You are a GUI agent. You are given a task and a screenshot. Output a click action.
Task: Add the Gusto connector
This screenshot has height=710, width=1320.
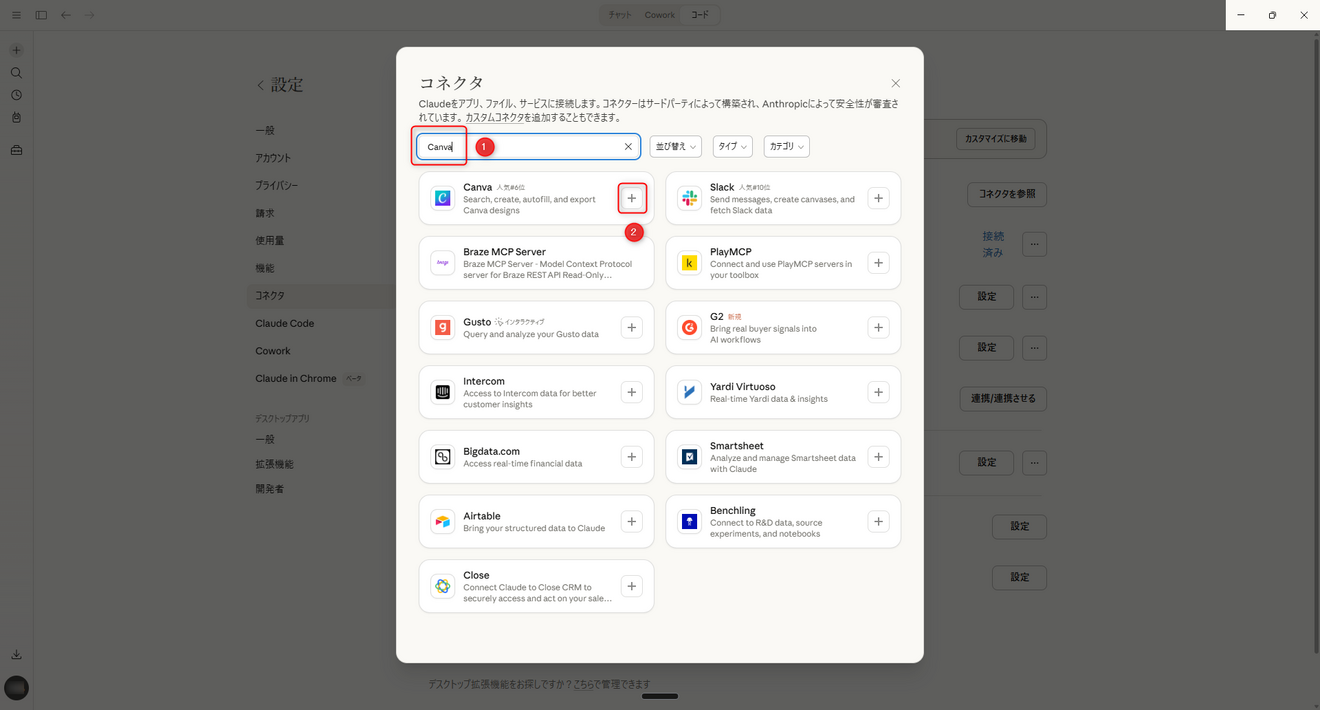click(632, 327)
